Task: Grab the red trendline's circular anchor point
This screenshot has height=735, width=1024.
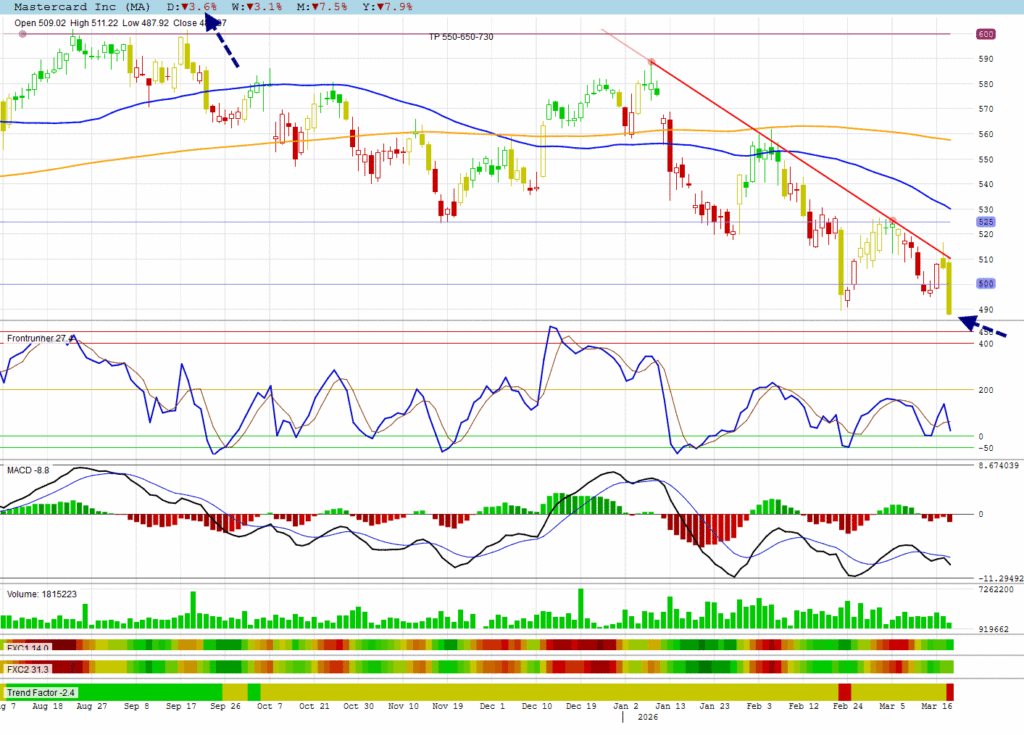Action: [x=651, y=62]
